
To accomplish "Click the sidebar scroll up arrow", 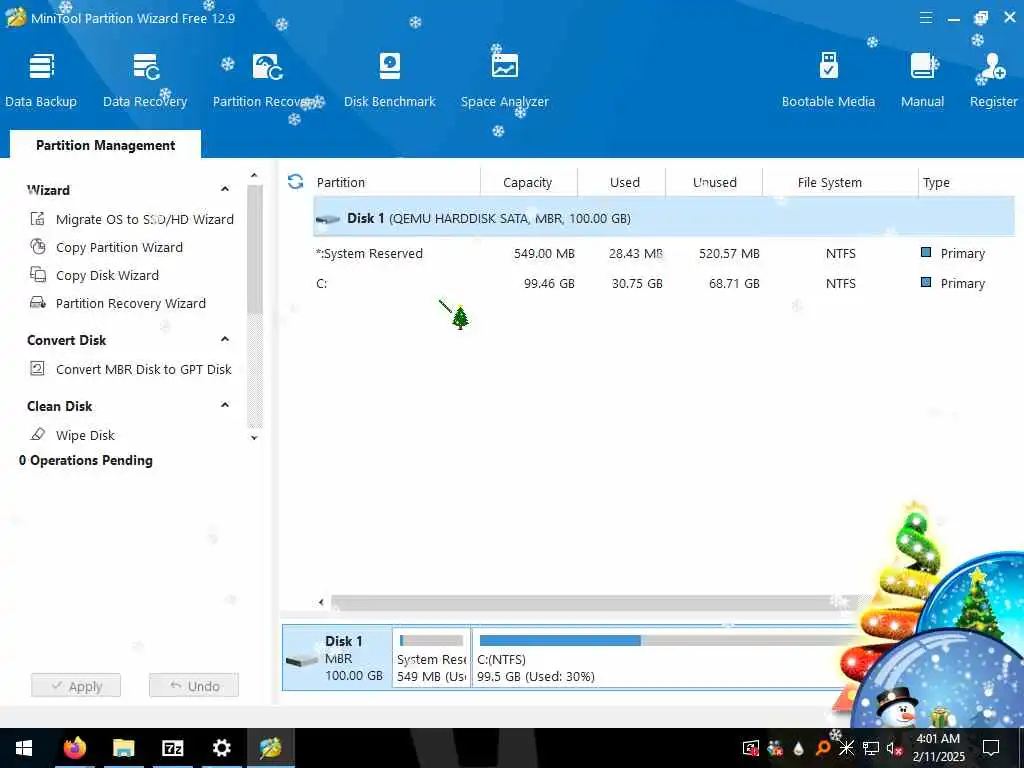I will click(x=254, y=176).
